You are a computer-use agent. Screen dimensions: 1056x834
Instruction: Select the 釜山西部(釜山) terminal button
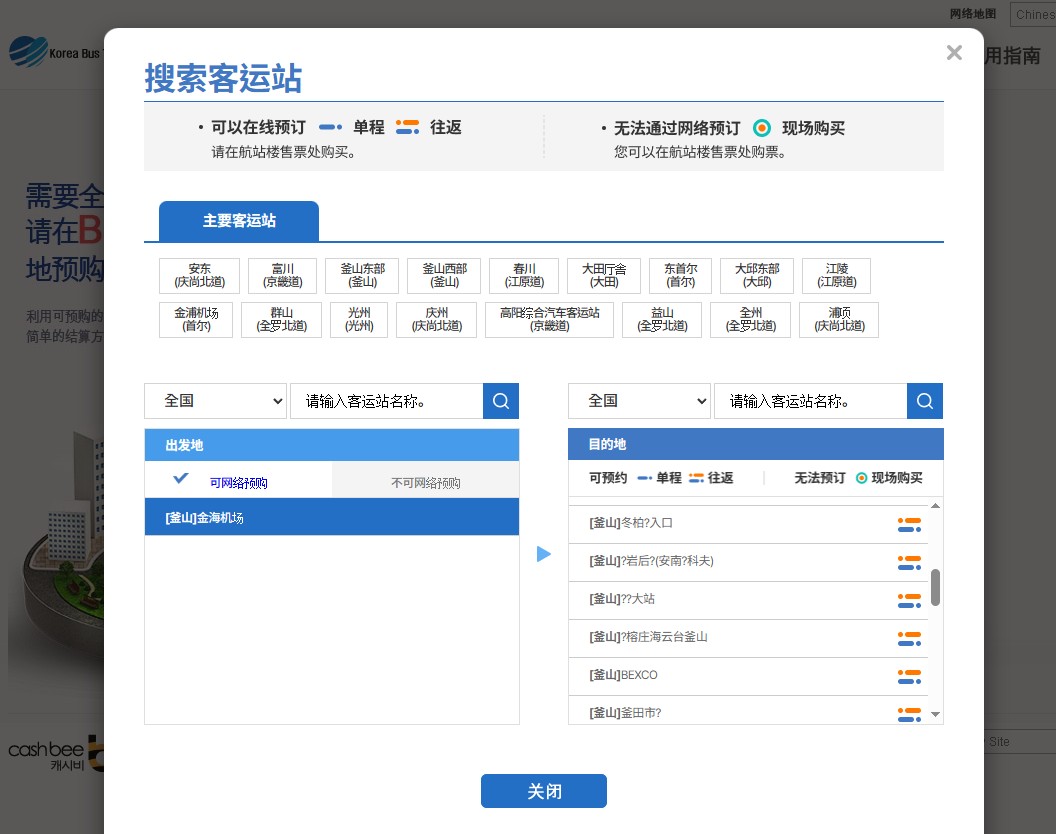[443, 276]
